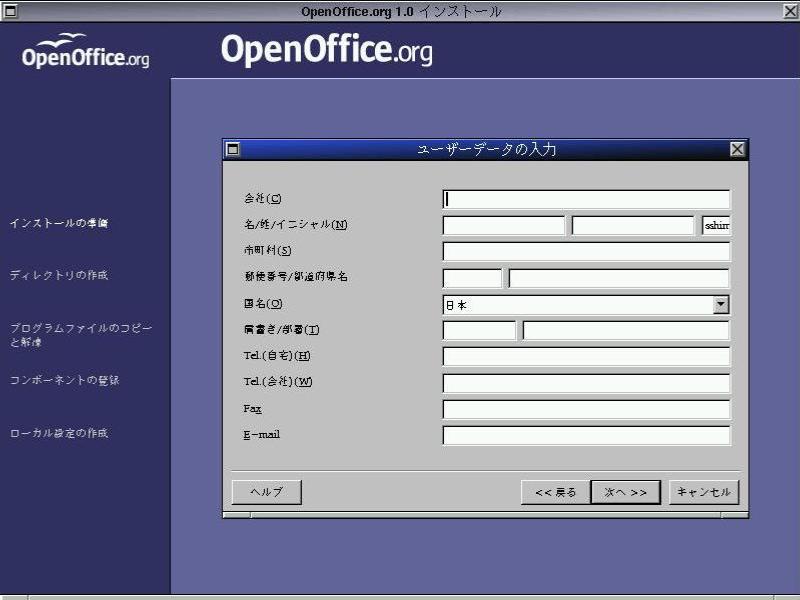800x600 pixels.
Task: Proceed with the 次へ >> button
Action: [x=625, y=492]
